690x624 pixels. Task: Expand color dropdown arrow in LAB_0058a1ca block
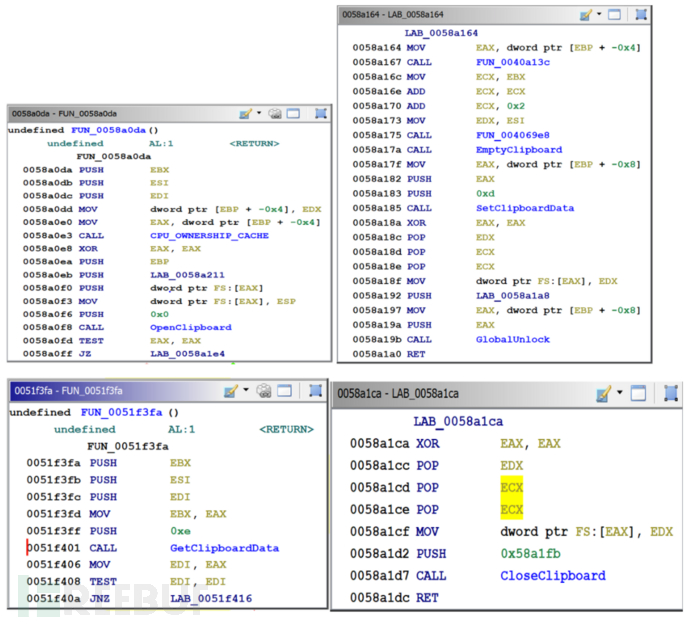(x=620, y=394)
